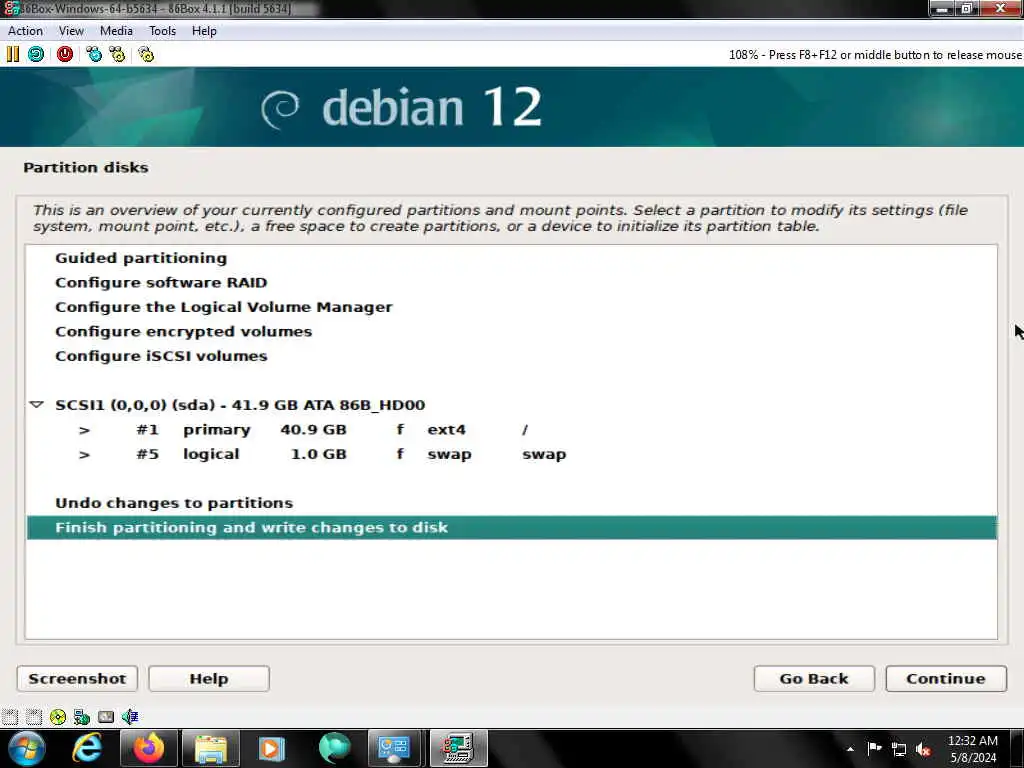This screenshot has height=768, width=1024.
Task: Click the first yellow gear Ctrl+Alt+Esc icon
Action: 118,54
